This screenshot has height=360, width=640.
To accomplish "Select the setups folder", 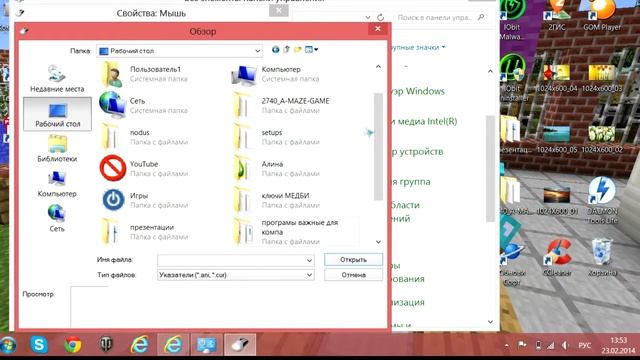I will click(276, 137).
